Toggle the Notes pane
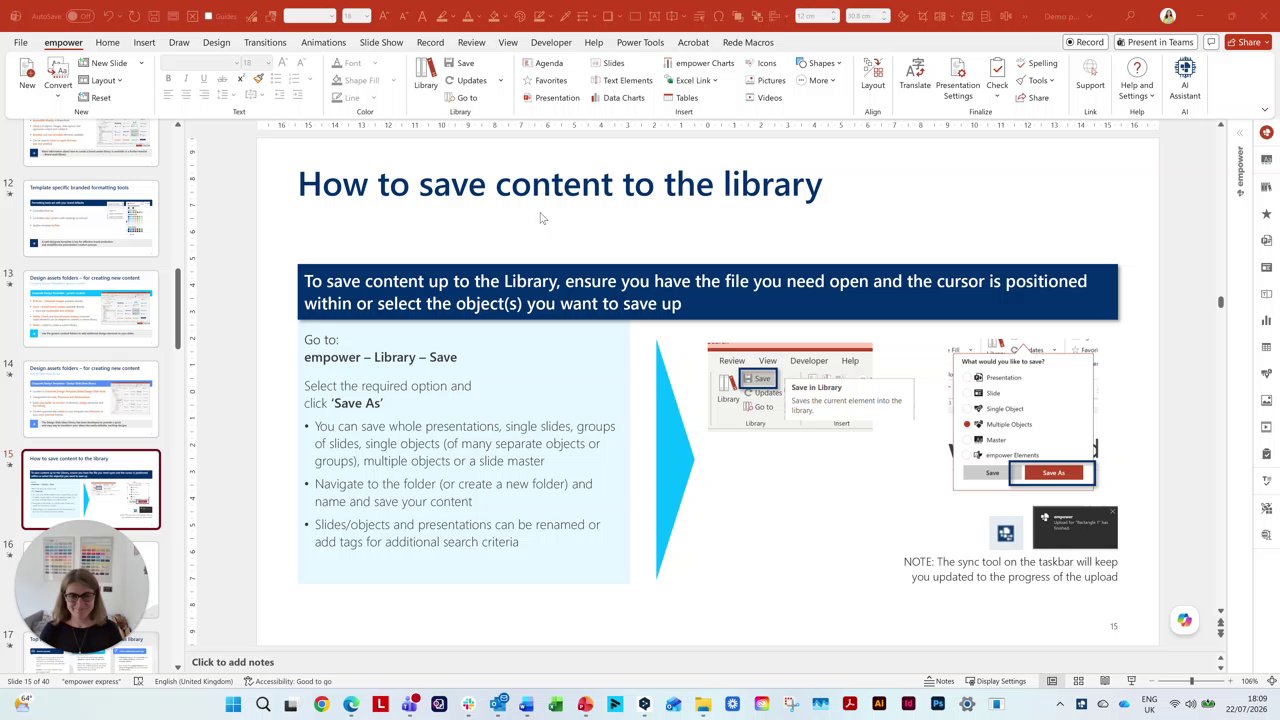 pos(938,681)
